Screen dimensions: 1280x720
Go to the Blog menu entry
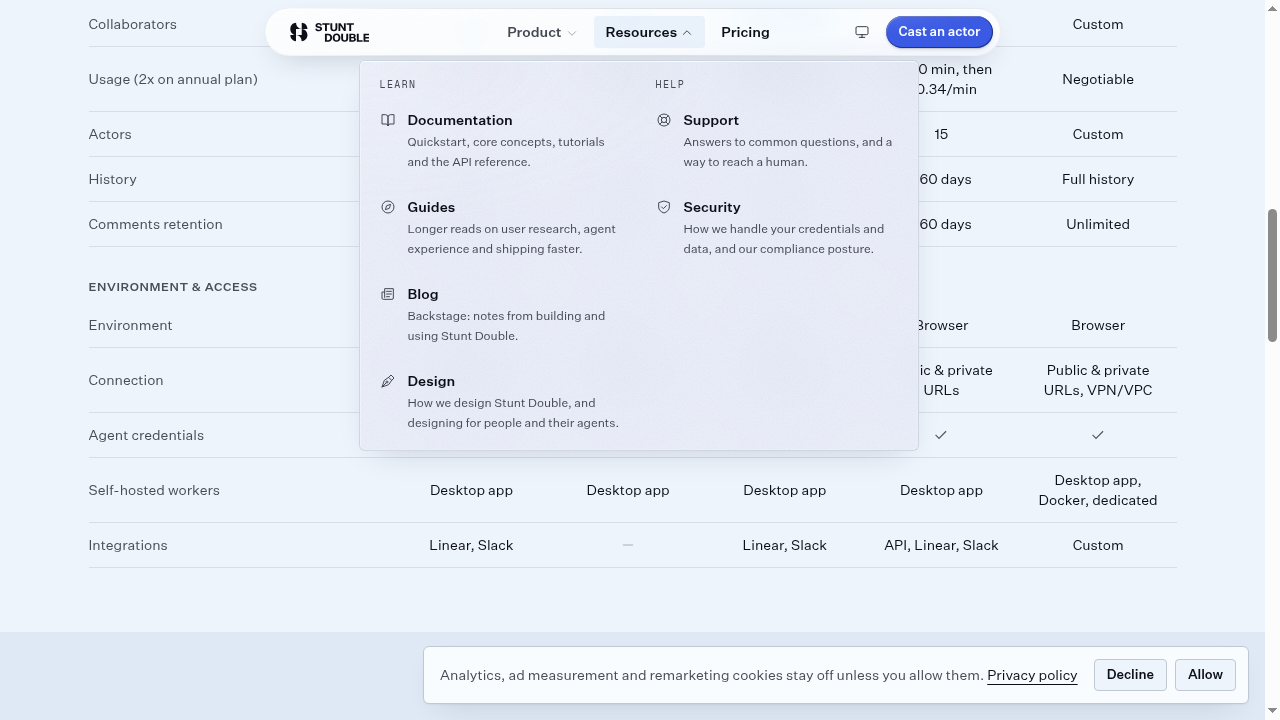(x=501, y=314)
